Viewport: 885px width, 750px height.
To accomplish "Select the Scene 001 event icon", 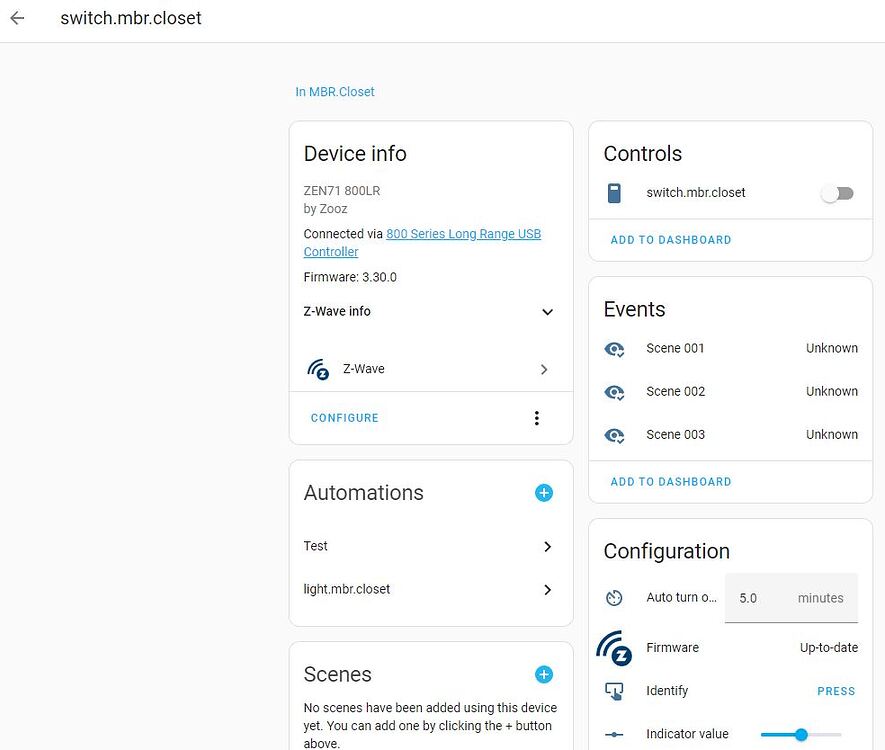I will [x=614, y=349].
